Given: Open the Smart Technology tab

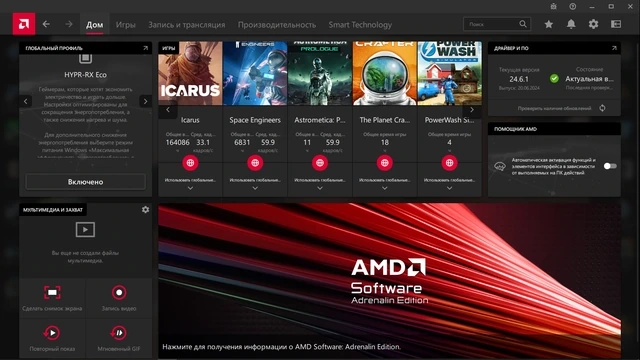Looking at the screenshot, I should (360, 24).
